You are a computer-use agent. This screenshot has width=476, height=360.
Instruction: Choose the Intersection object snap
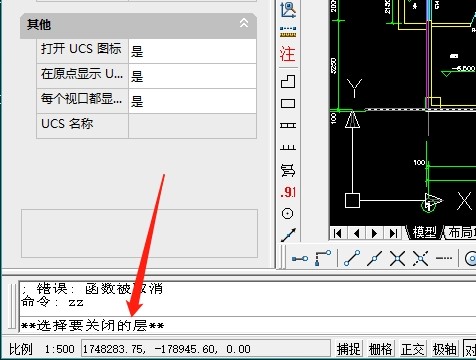click(397, 258)
